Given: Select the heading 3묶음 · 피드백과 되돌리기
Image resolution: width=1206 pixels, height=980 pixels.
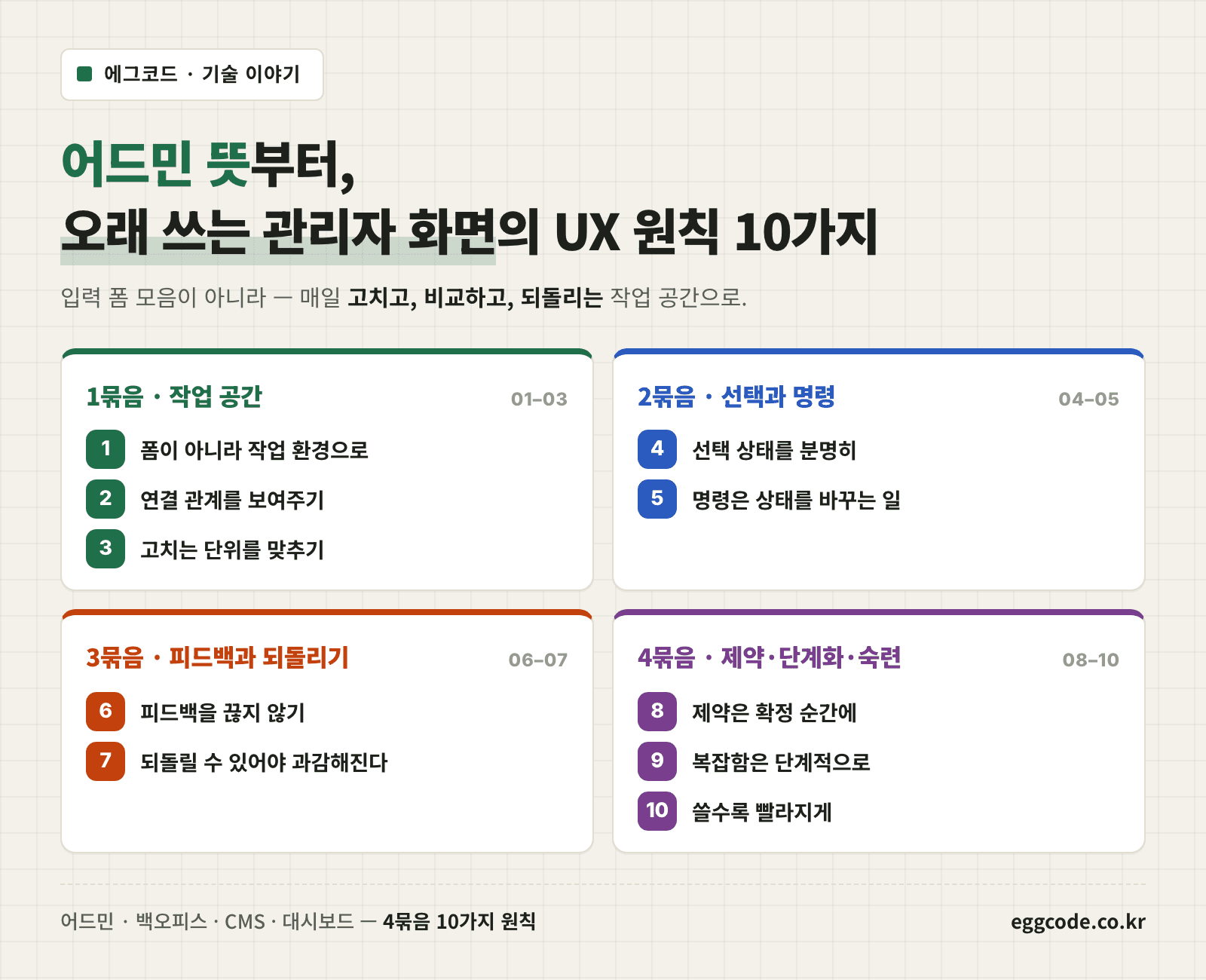Looking at the screenshot, I should click(x=218, y=657).
